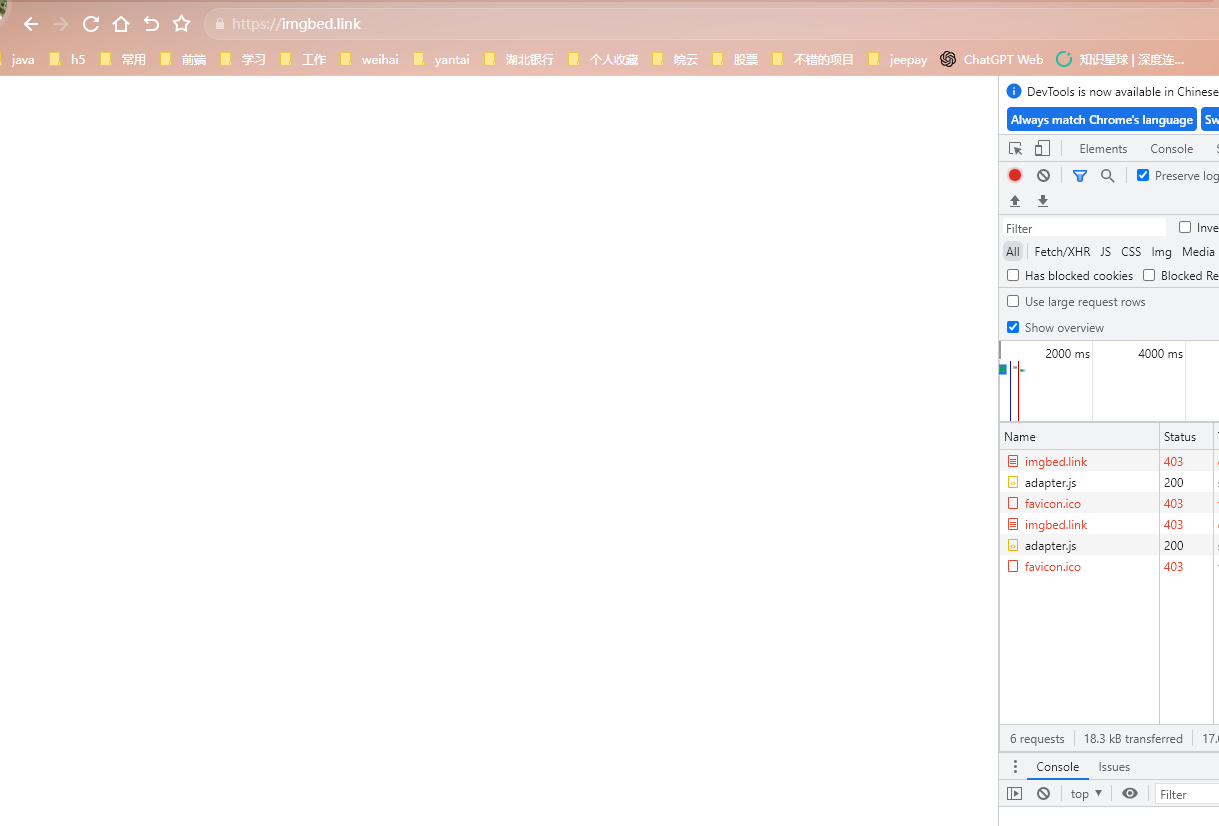Open the drawer three-dot menu icon
1219x826 pixels.
1015,767
